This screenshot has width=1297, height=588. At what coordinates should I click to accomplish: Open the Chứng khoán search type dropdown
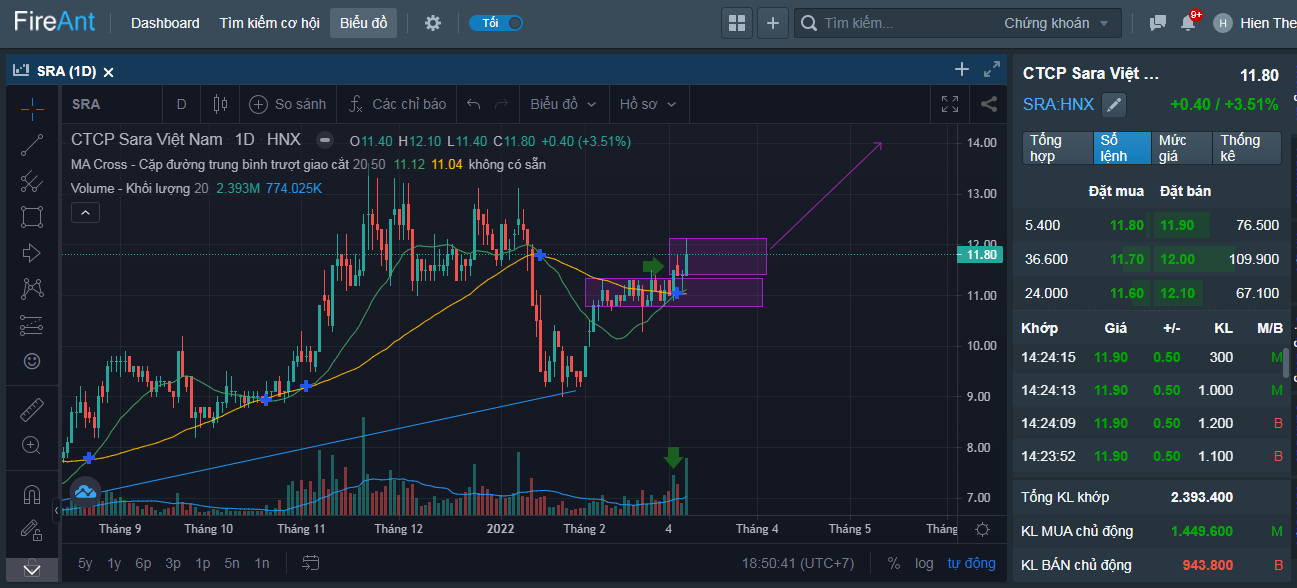click(1057, 23)
